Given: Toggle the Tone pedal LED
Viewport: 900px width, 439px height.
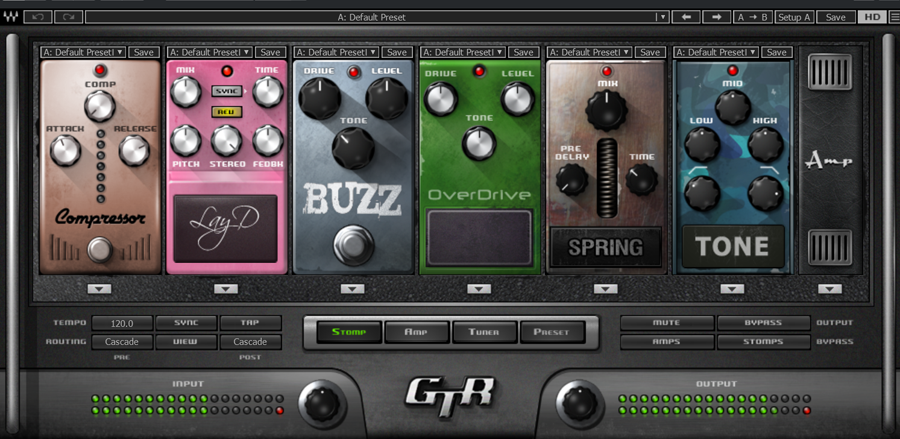Looking at the screenshot, I should tap(732, 70).
